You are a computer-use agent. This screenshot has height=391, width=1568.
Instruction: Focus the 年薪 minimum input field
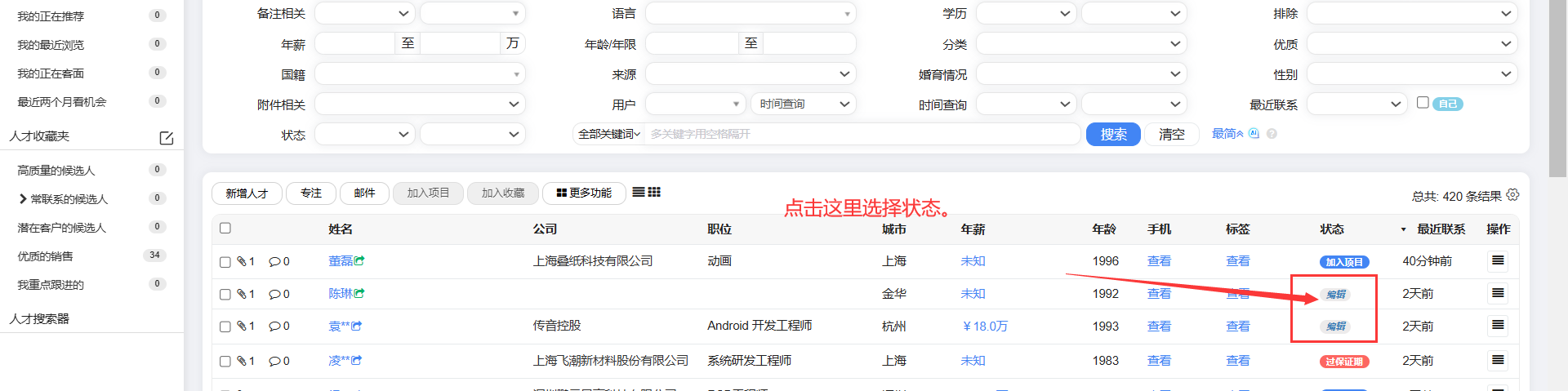coord(355,43)
